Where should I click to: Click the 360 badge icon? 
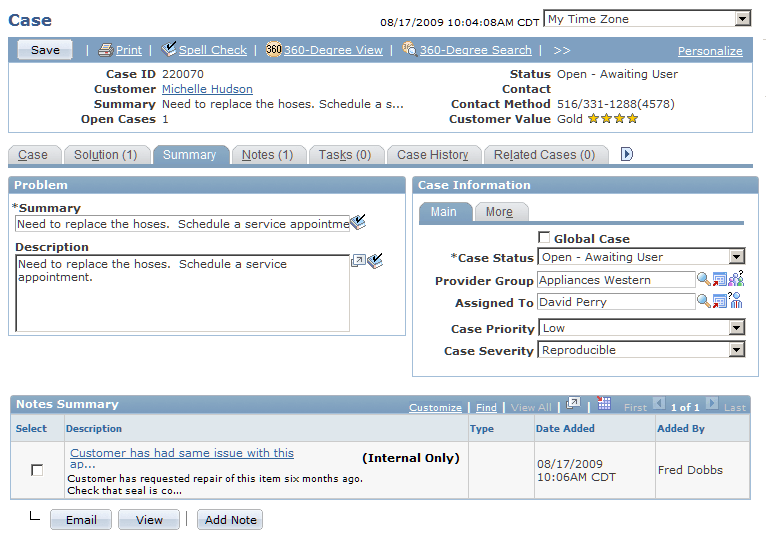274,49
